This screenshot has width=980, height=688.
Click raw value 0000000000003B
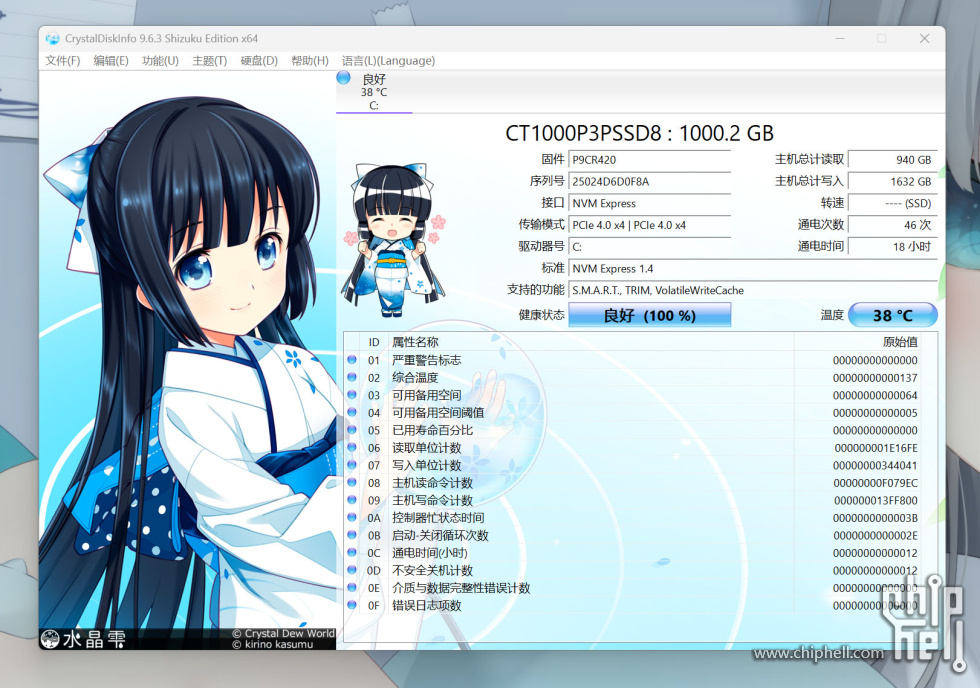875,517
